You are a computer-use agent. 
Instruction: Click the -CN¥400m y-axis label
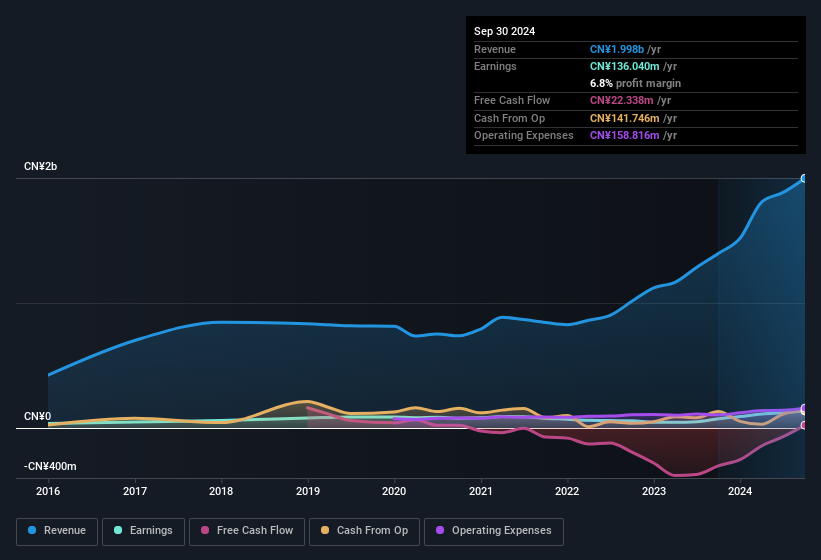[50, 466]
